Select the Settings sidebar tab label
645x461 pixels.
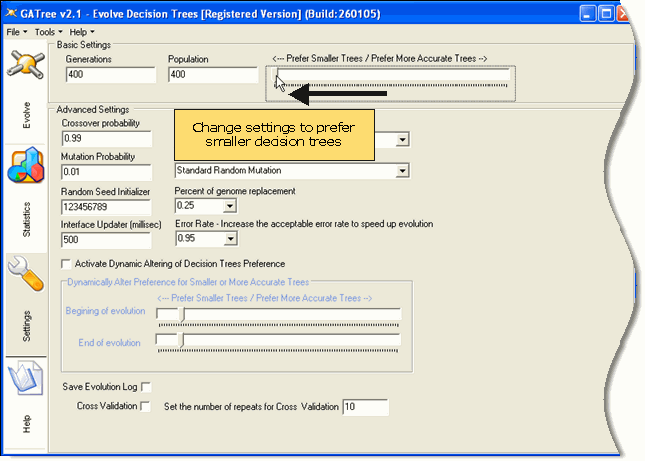tap(26, 326)
